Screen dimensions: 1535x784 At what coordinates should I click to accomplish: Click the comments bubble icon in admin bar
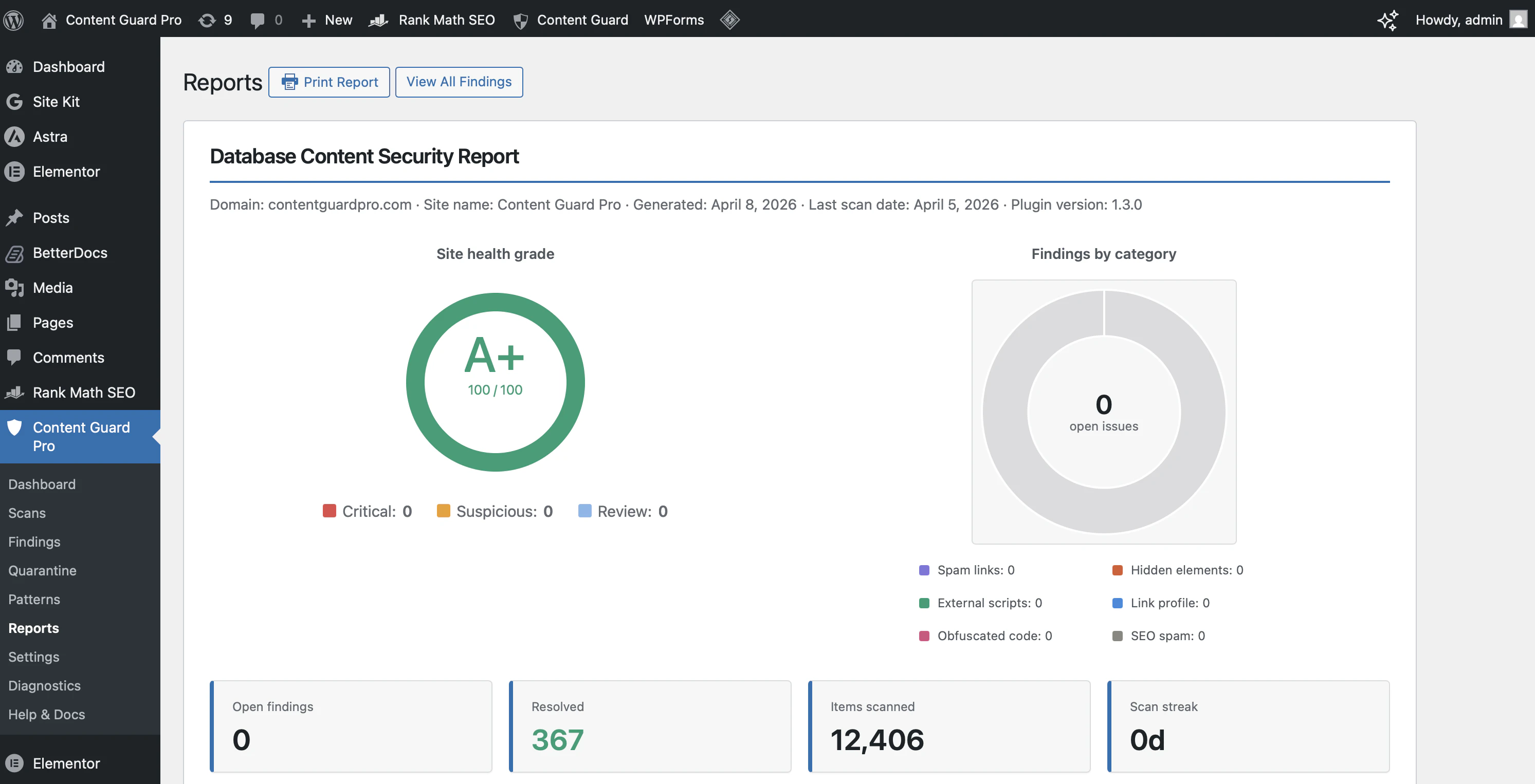(x=258, y=20)
